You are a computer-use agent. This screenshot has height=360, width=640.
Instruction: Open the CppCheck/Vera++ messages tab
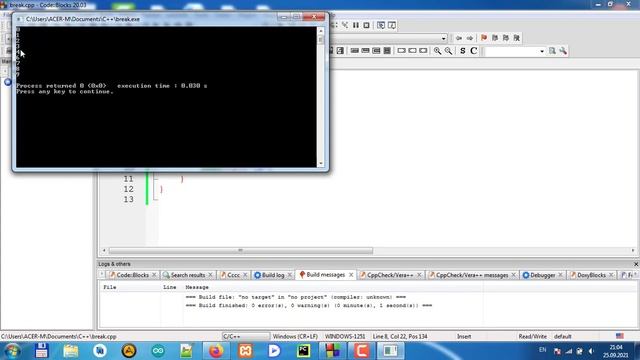pyautogui.click(x=471, y=275)
